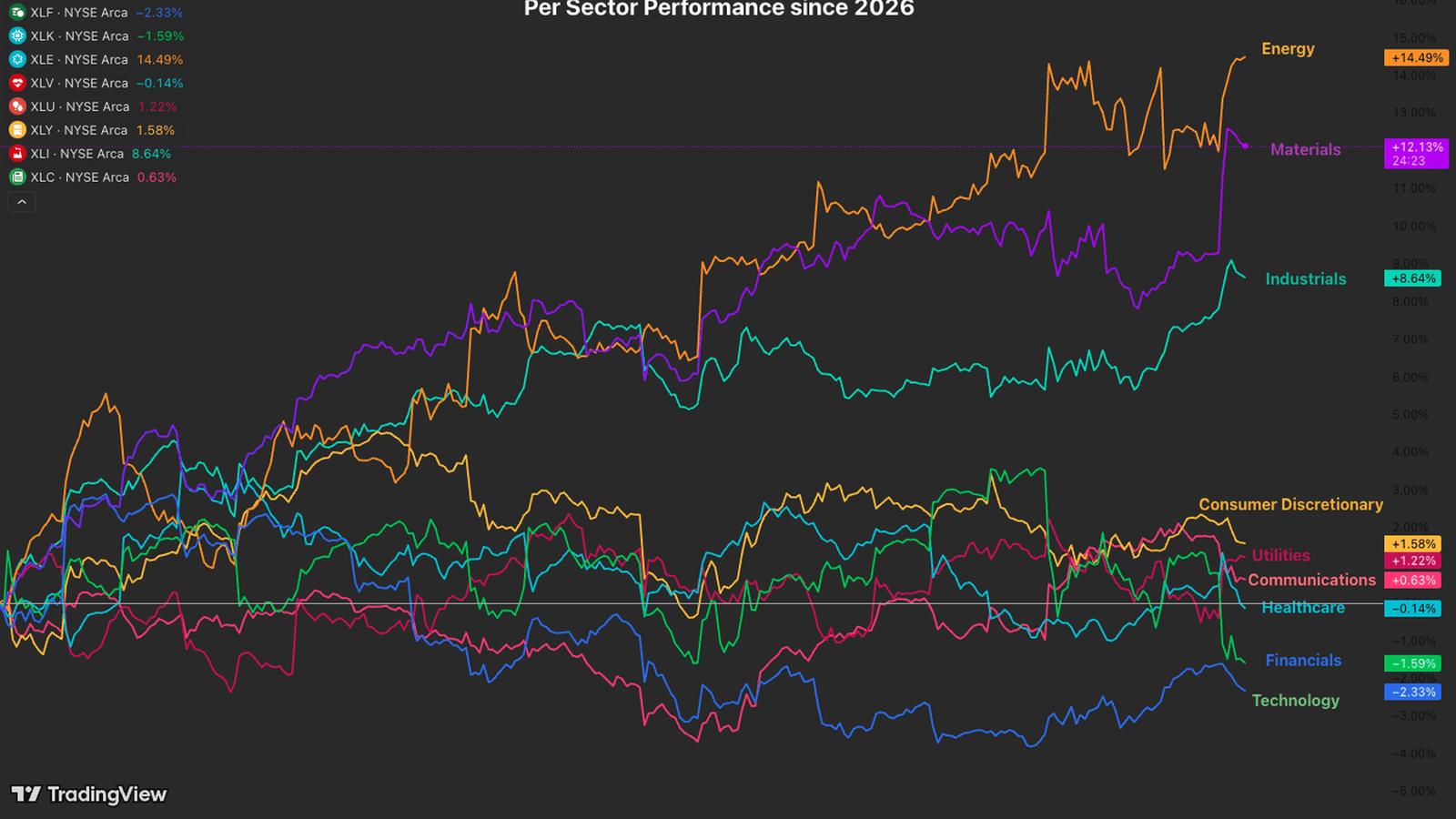This screenshot has height=819, width=1456.
Task: Click the XLF financials symbol icon
Action: (x=16, y=13)
